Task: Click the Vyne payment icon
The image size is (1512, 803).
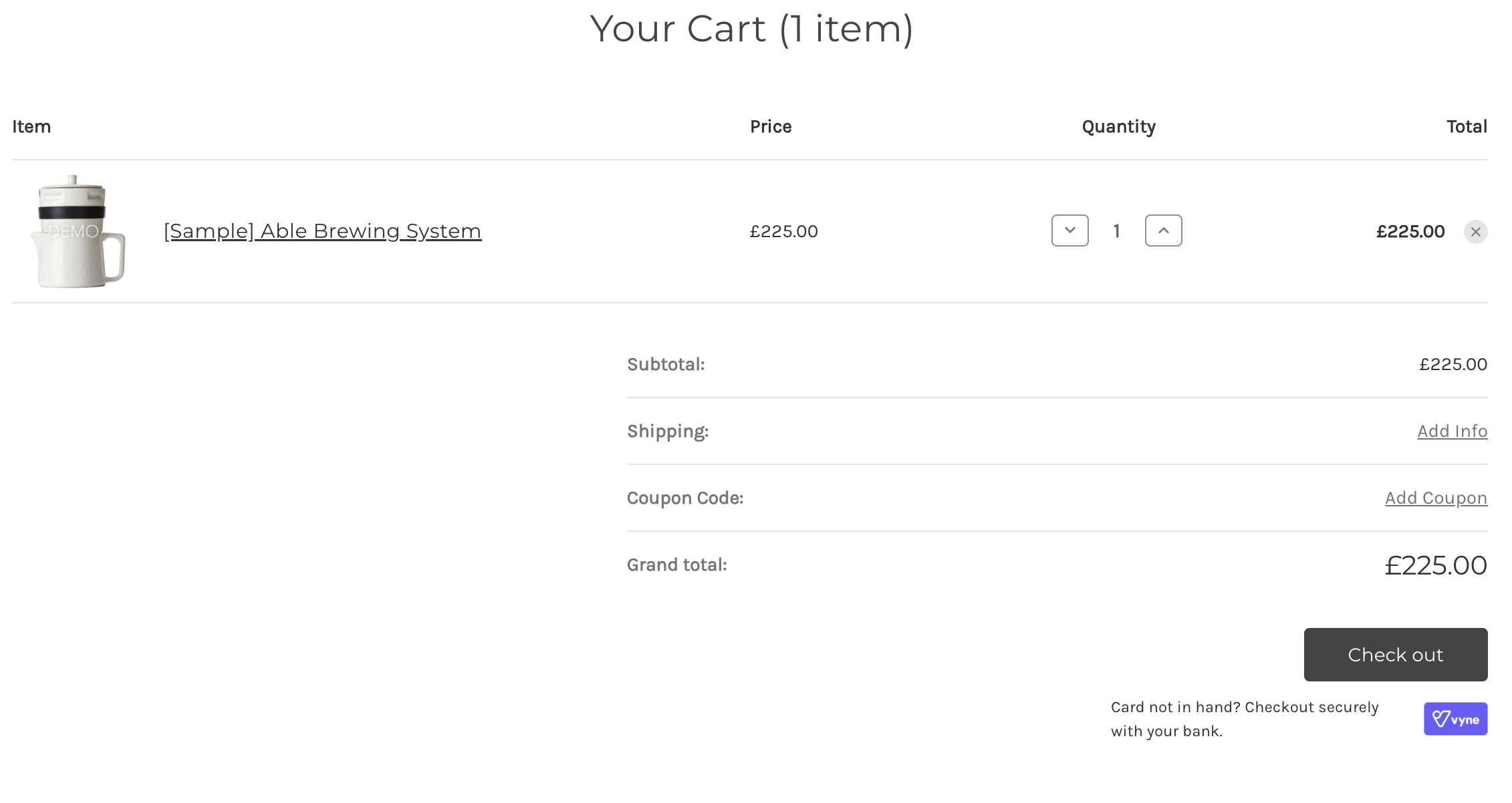Action: [1457, 718]
